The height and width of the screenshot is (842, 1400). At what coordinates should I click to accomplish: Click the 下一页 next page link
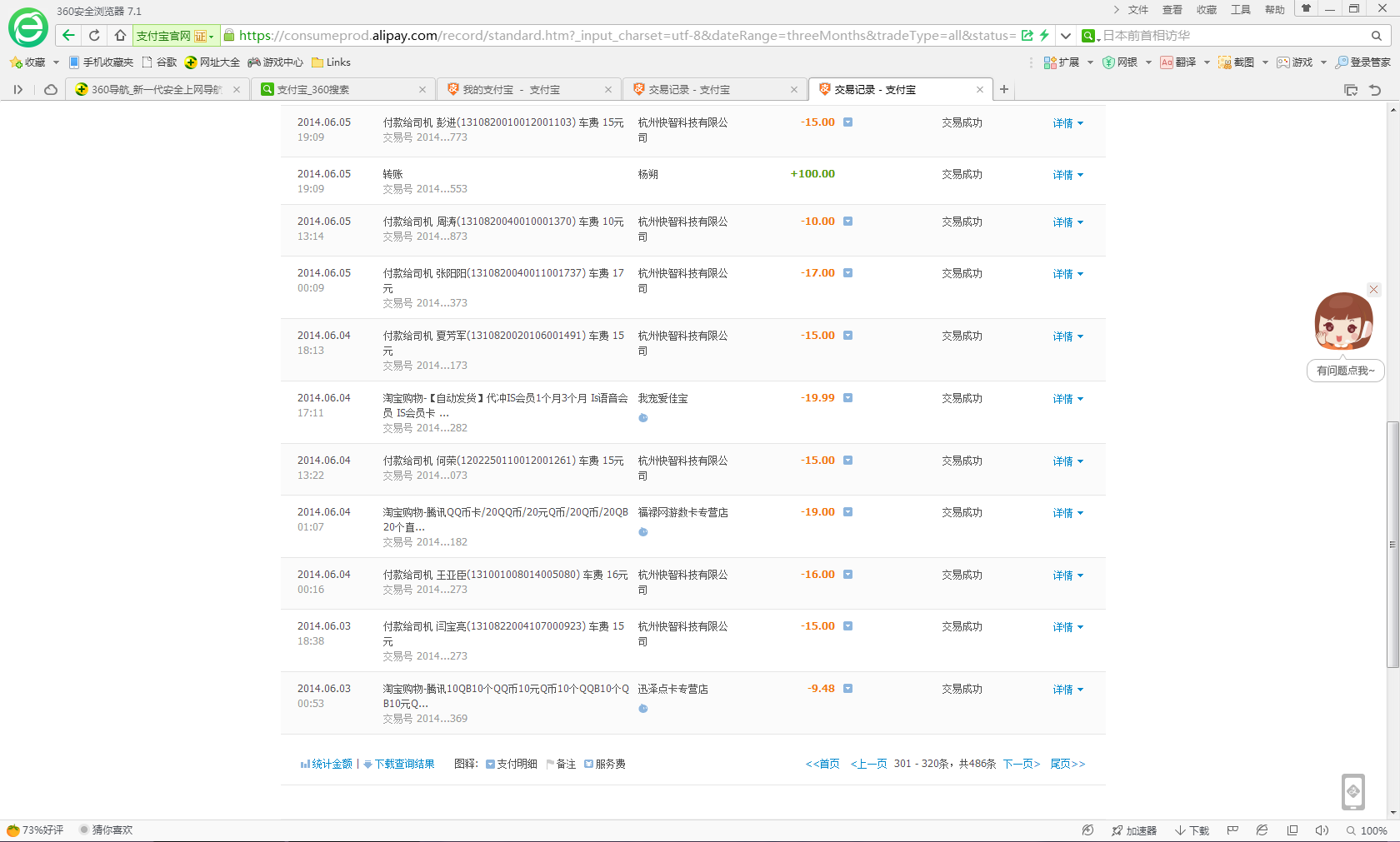1021,764
